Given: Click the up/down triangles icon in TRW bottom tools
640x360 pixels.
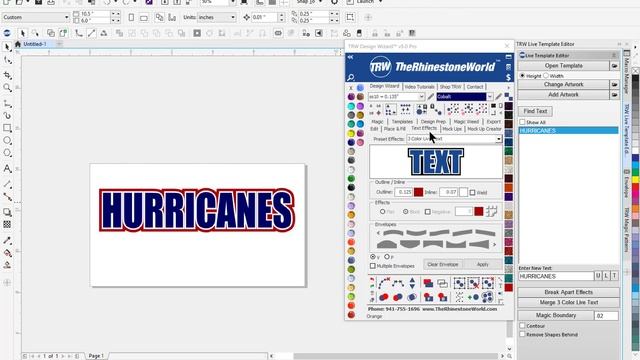Looking at the screenshot, I should pos(412,283).
